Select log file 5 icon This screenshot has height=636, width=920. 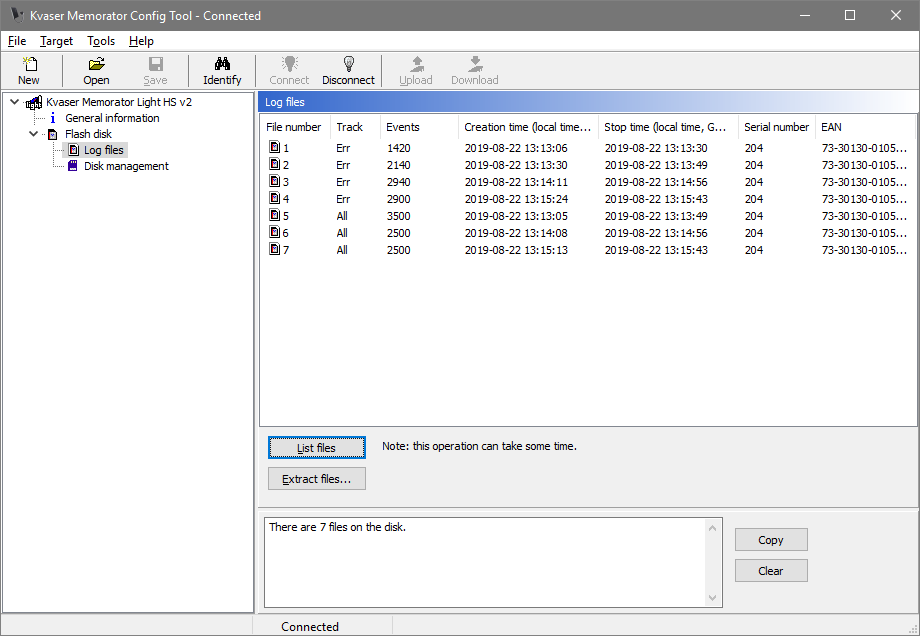pyautogui.click(x=274, y=215)
